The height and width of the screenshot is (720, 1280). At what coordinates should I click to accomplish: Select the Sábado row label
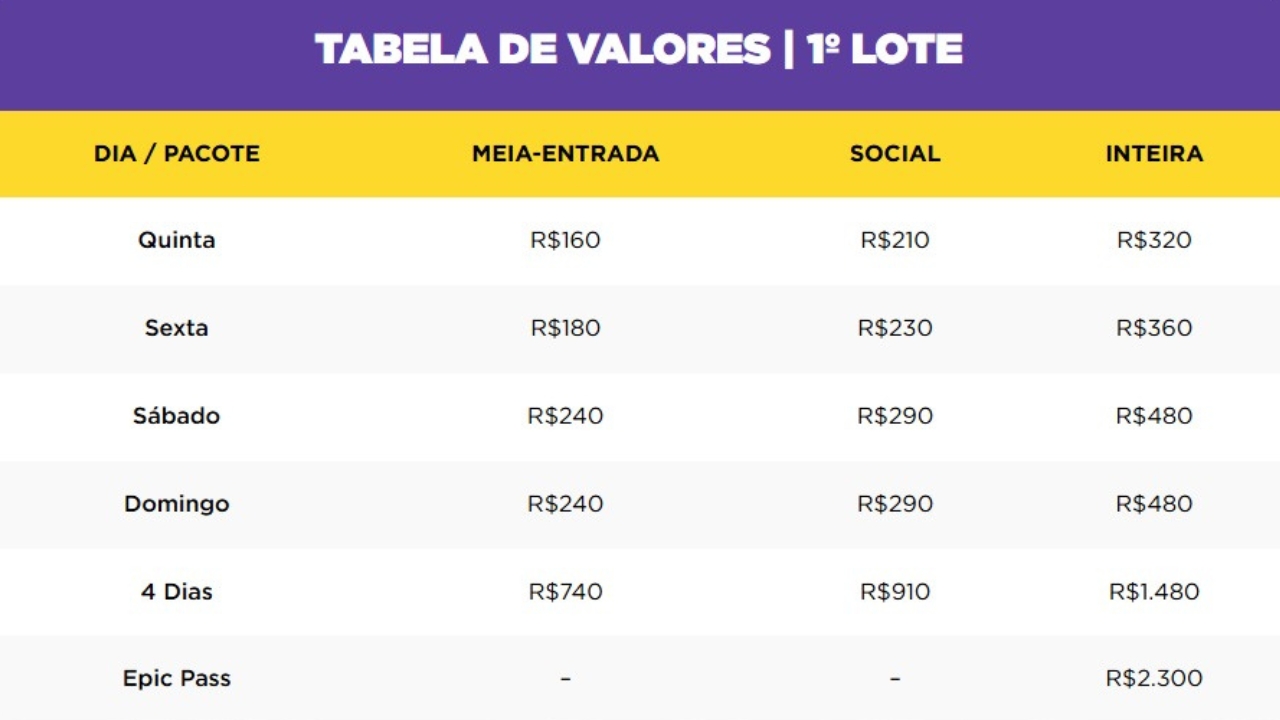click(177, 415)
